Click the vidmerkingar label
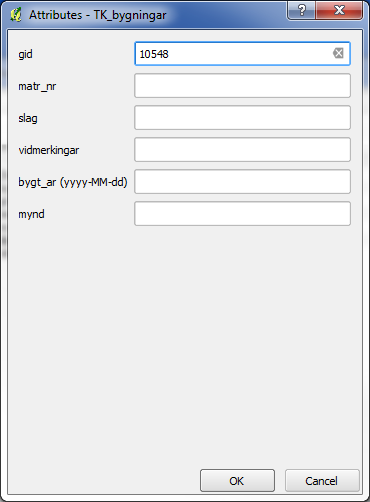 [49, 150]
